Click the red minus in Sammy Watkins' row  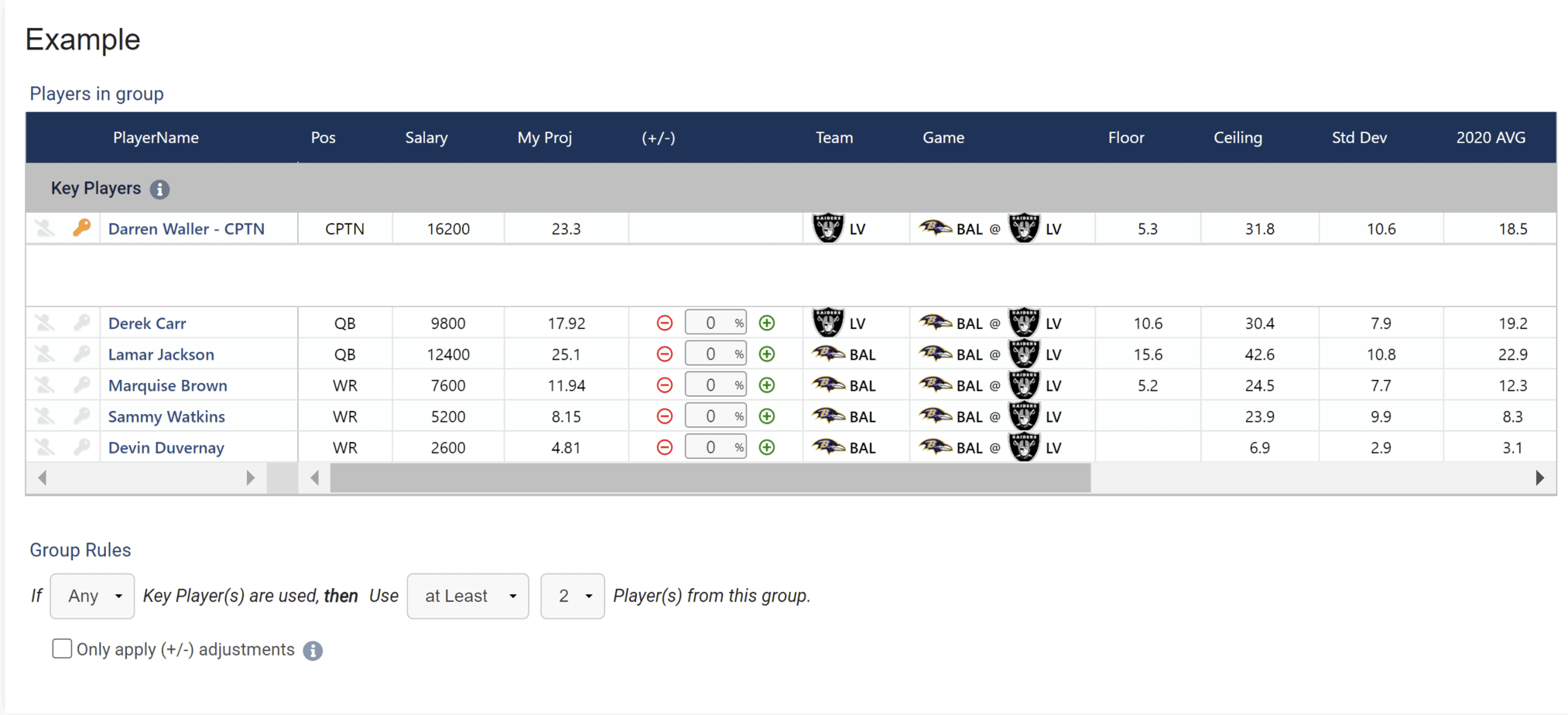664,416
